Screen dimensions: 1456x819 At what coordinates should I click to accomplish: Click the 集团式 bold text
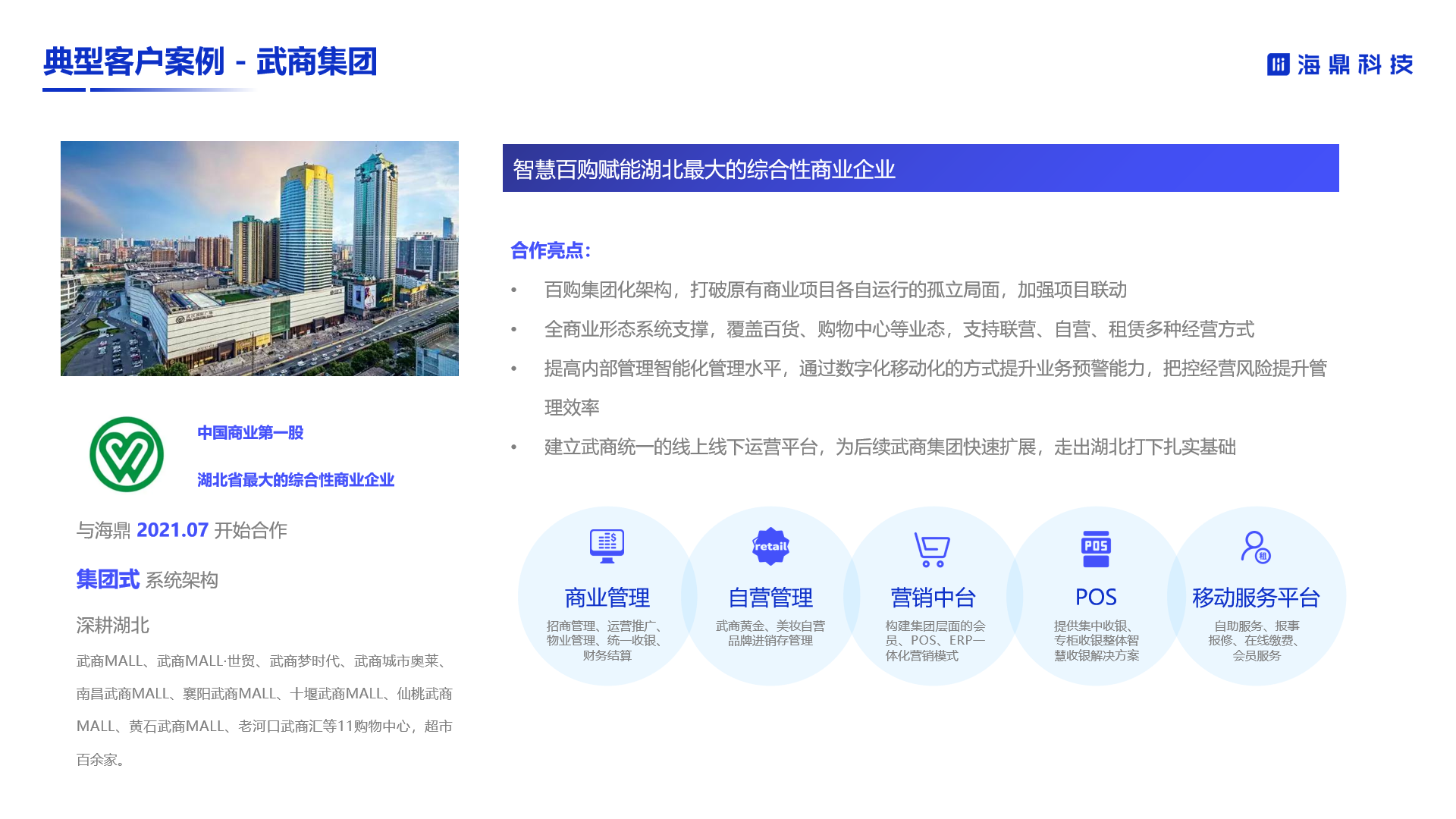[x=108, y=579]
